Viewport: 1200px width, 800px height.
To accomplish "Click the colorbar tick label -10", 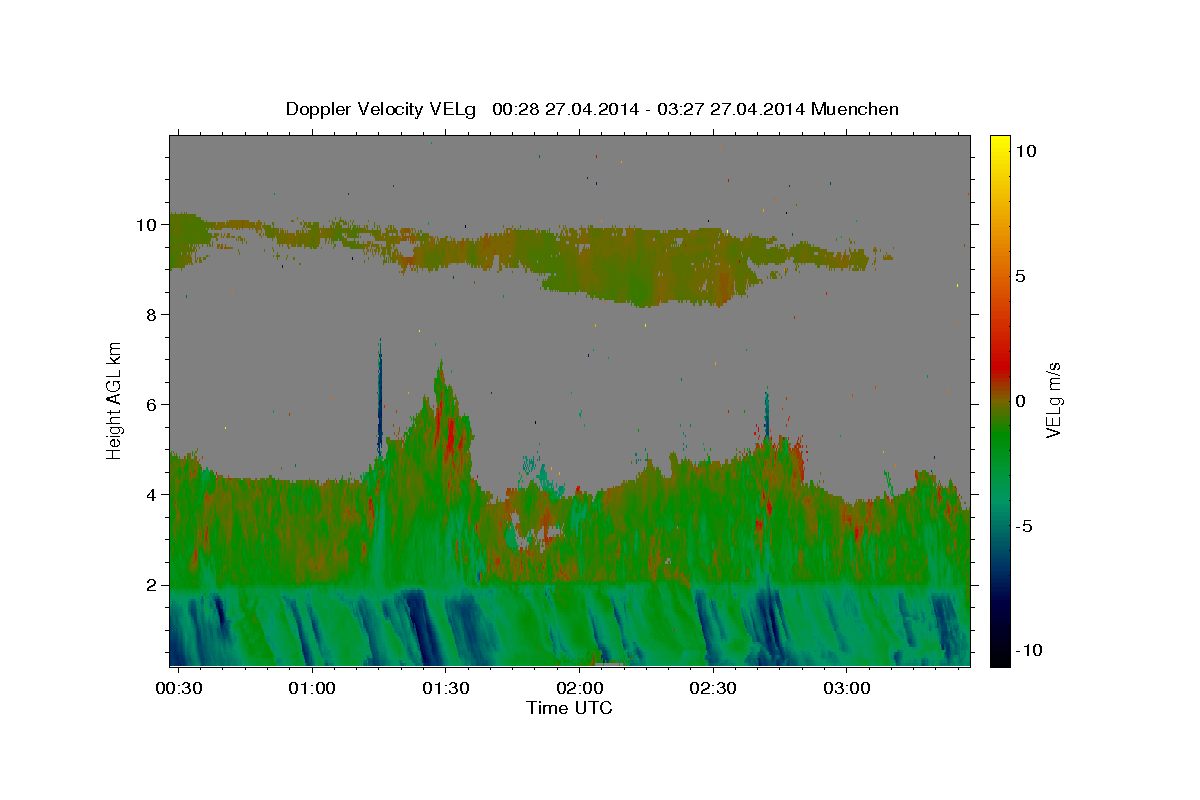I will point(1030,651).
